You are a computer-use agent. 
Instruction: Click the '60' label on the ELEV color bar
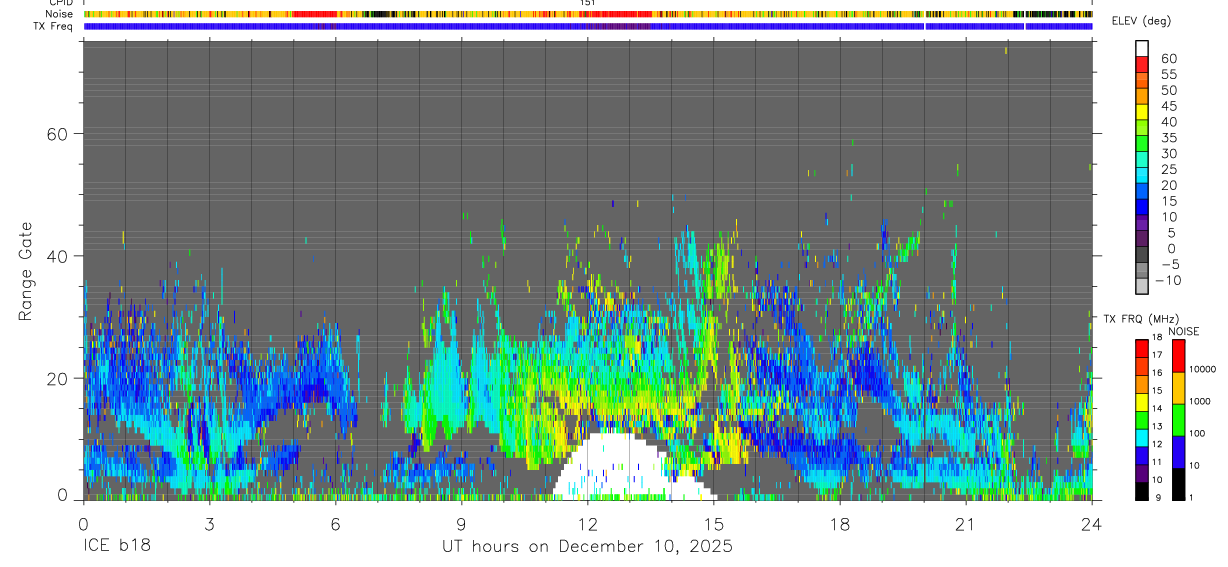(1168, 59)
